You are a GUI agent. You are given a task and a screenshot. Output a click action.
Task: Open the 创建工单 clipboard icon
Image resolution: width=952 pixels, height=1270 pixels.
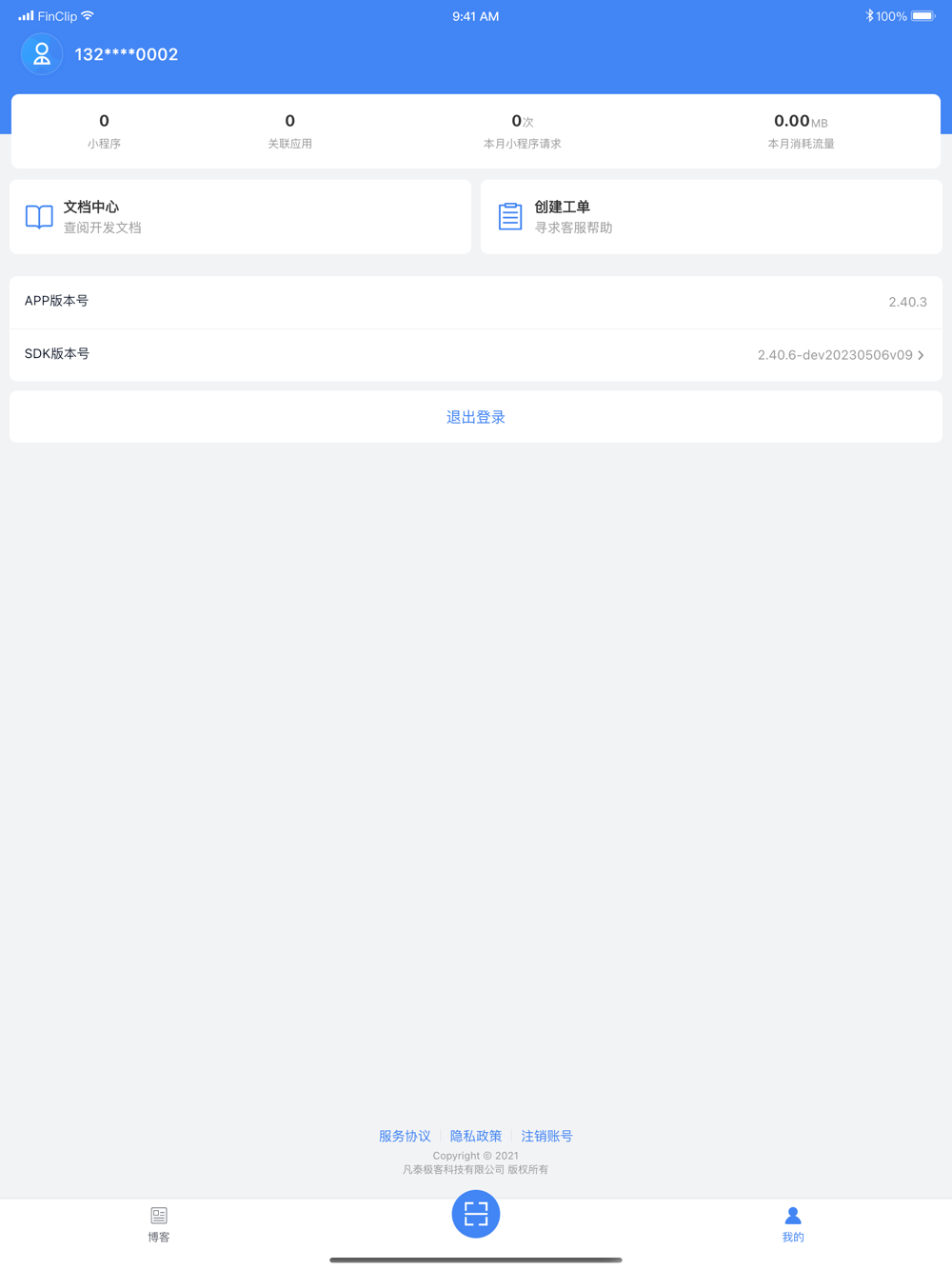(510, 216)
